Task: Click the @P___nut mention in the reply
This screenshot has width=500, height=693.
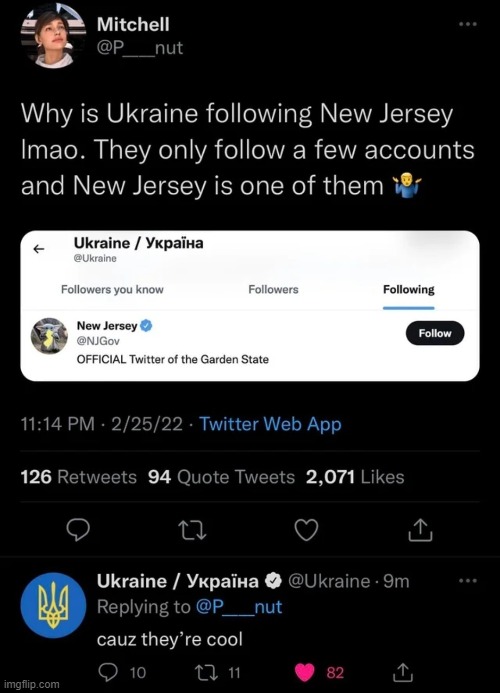Action: (x=239, y=607)
